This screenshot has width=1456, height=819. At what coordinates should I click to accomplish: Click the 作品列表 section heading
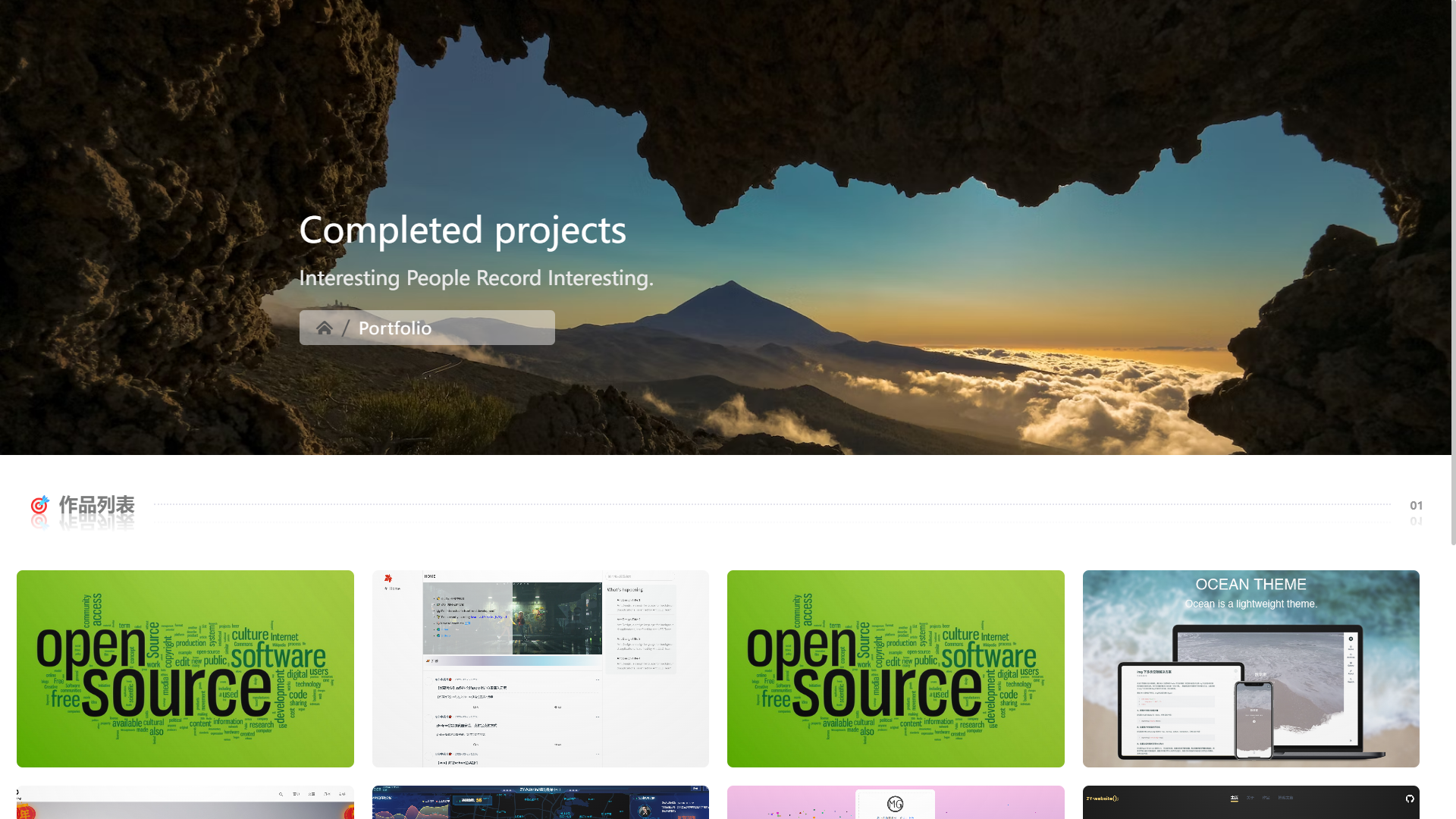pyautogui.click(x=96, y=505)
